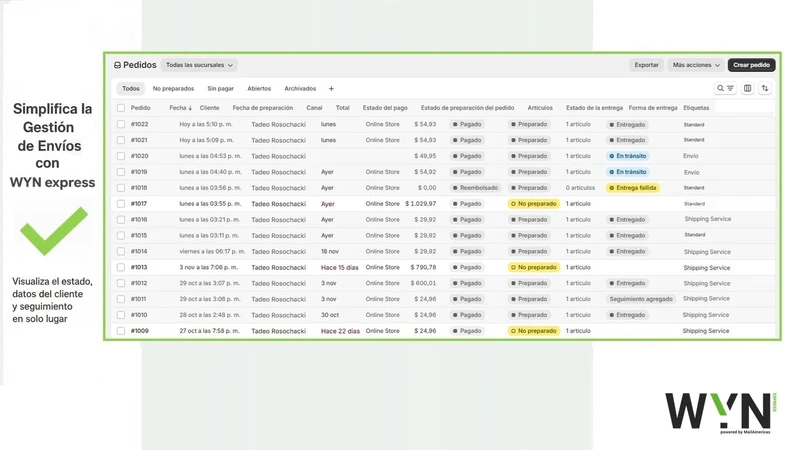Click No preparado badge on order #1013

(x=534, y=267)
